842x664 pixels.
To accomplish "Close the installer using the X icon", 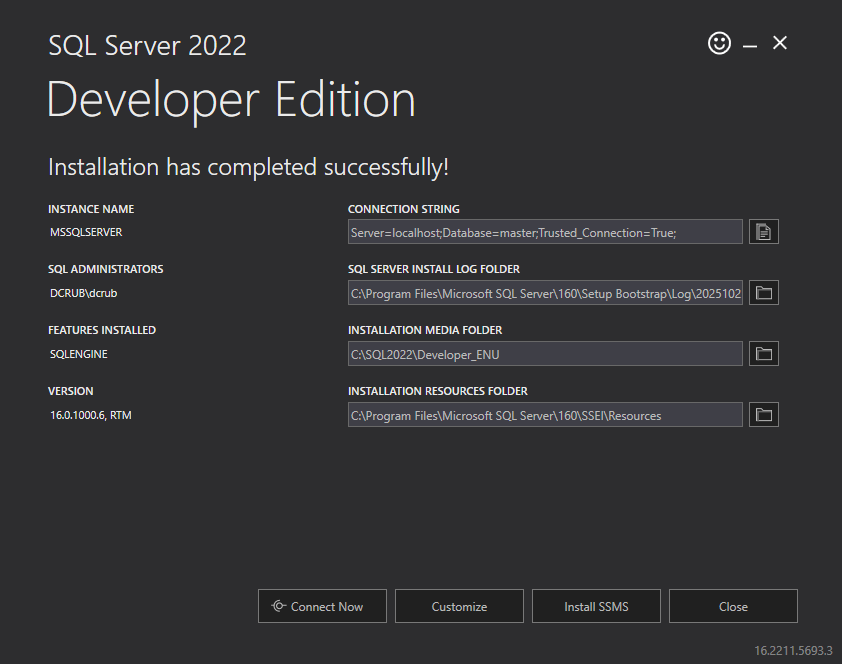I will point(780,43).
